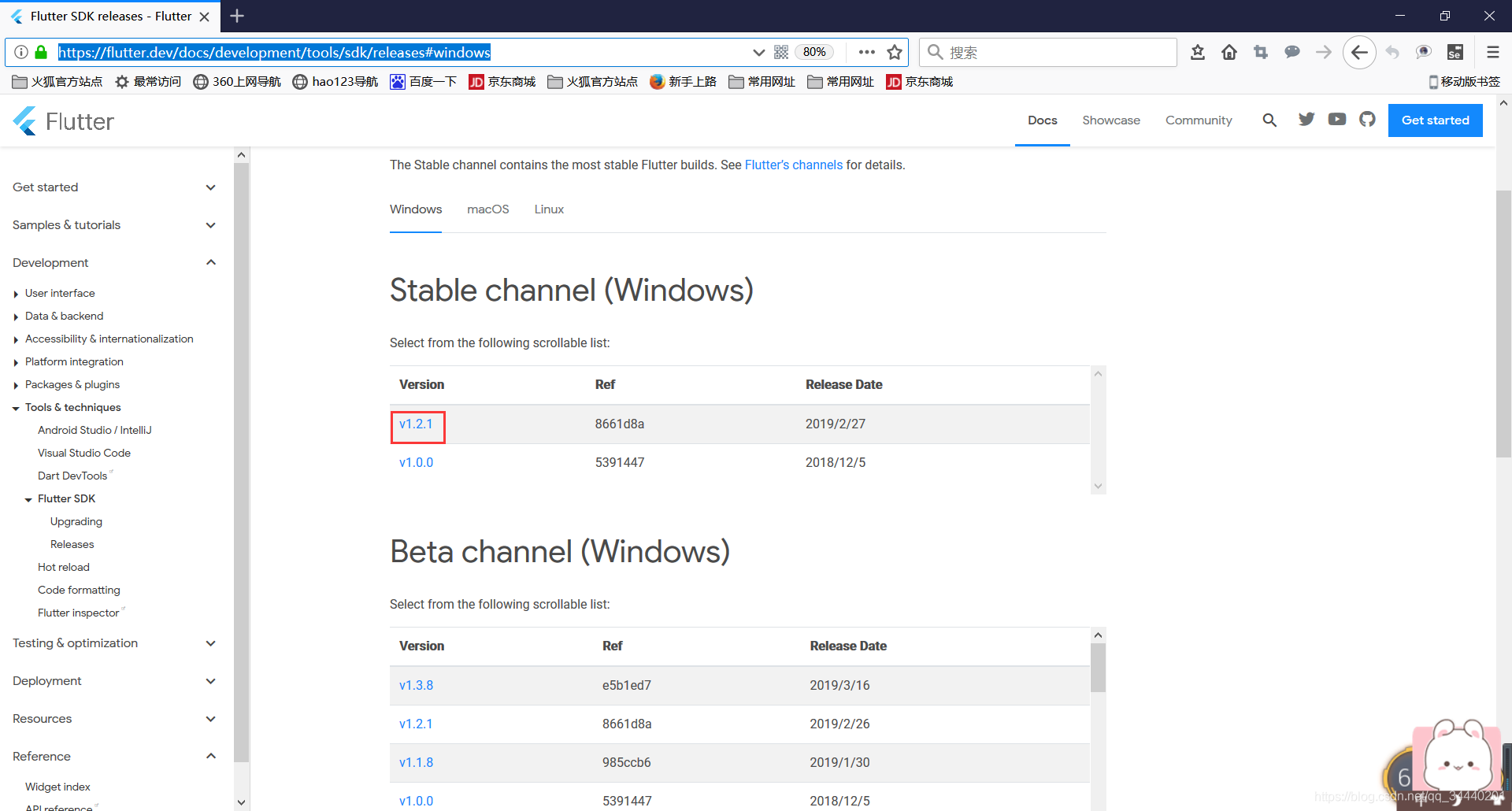The image size is (1512, 811).
Task: Open a new browser tab with plus
Action: tap(237, 16)
